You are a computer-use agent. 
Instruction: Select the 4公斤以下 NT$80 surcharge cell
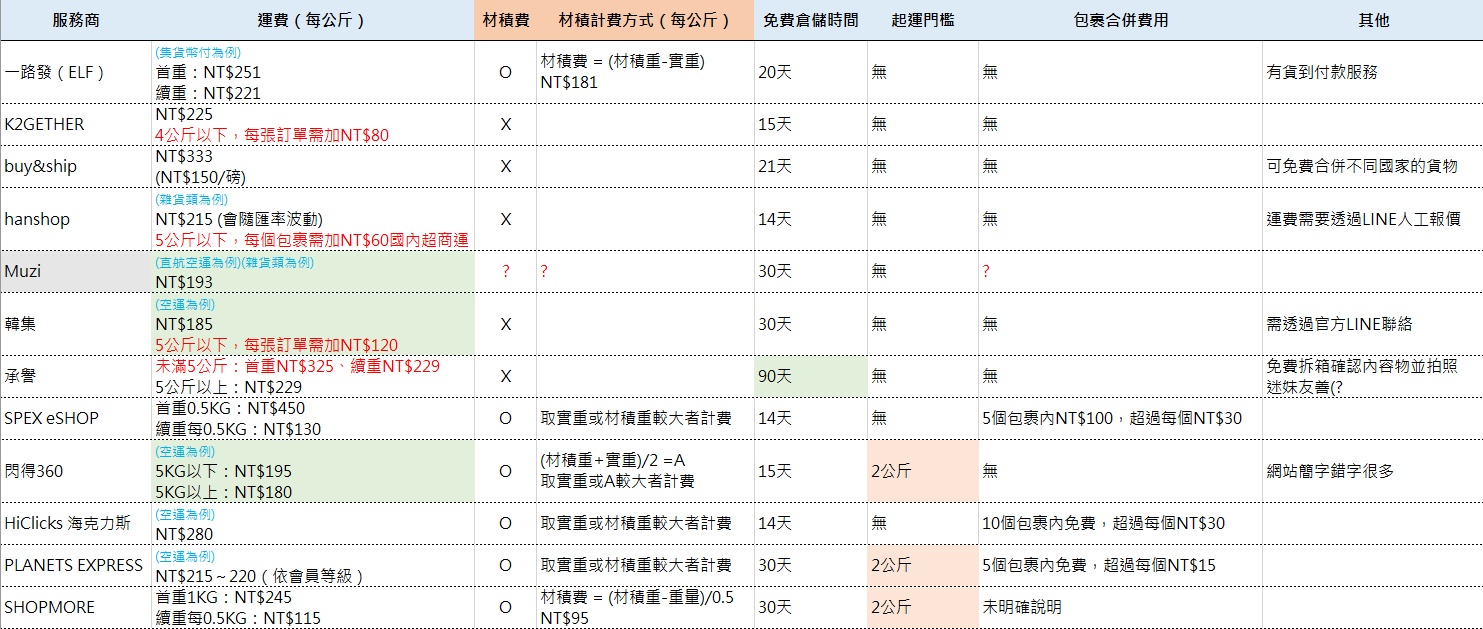[x=312, y=124]
